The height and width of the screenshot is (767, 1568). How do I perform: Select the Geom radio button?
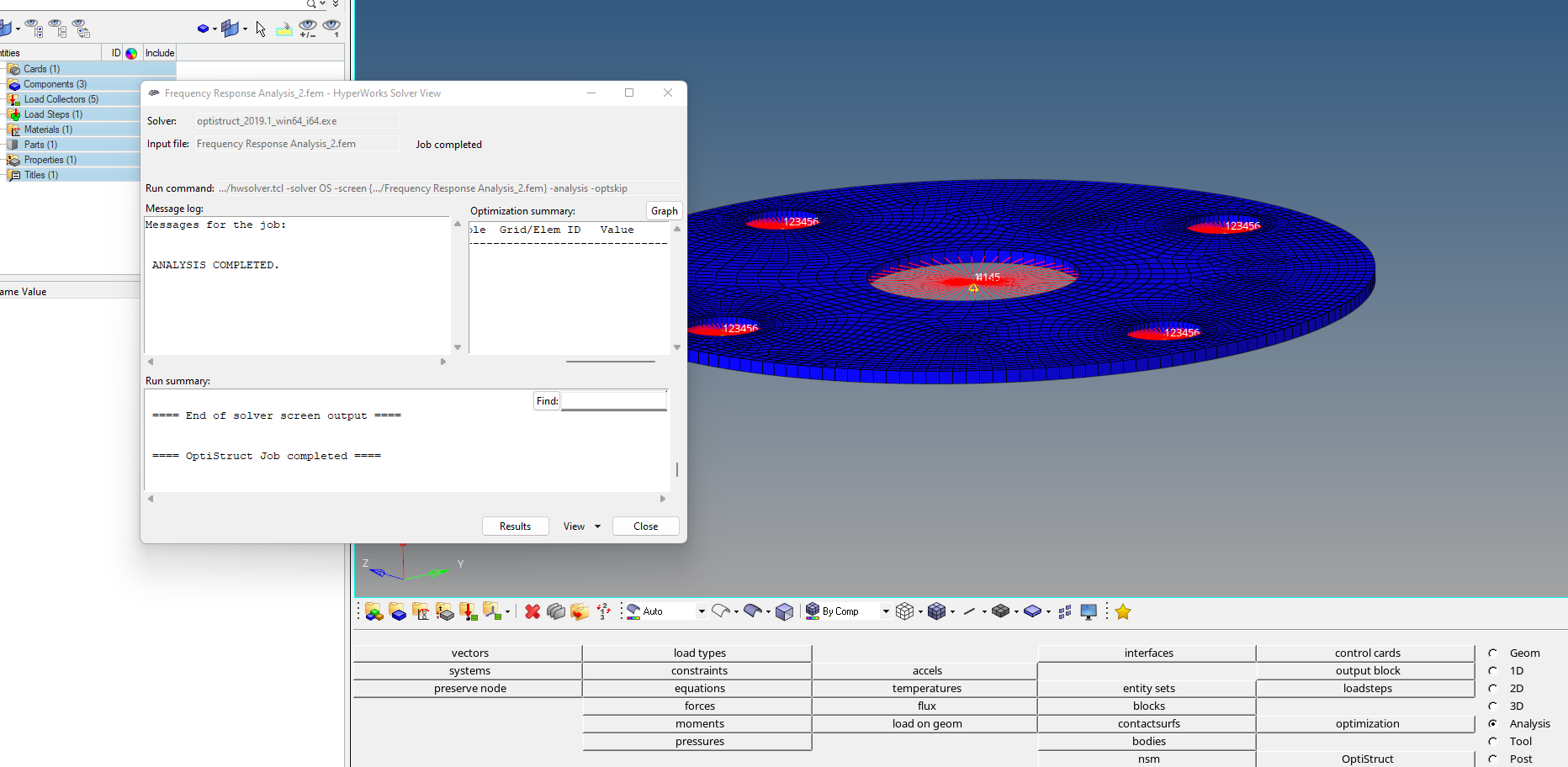click(x=1493, y=653)
